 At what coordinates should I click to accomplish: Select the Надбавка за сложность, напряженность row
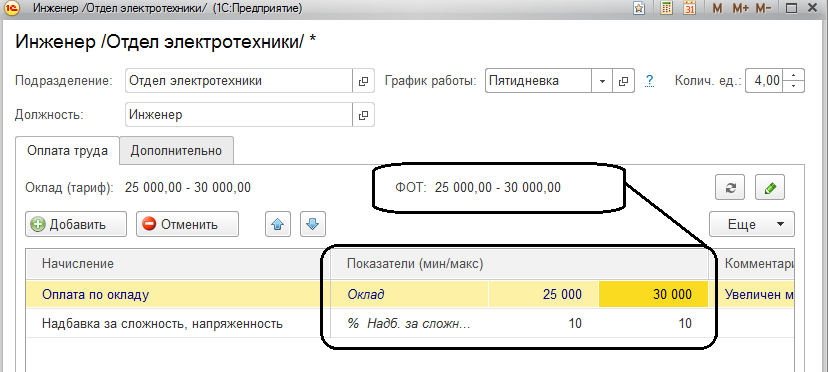coord(410,323)
